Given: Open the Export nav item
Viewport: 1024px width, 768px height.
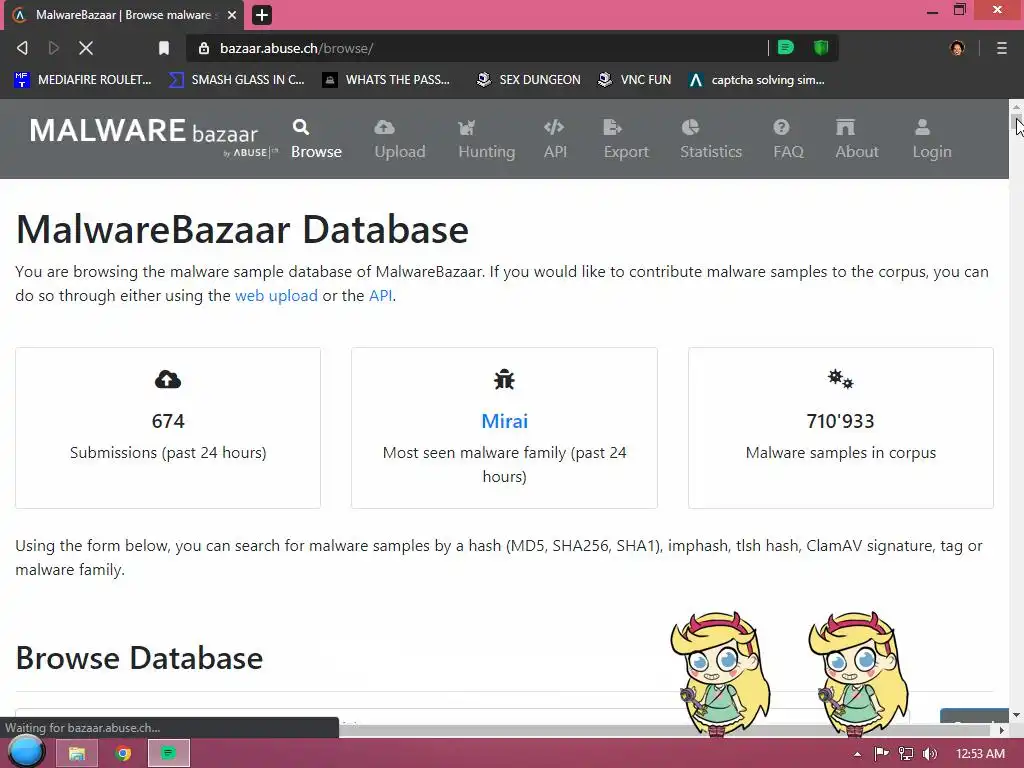Looking at the screenshot, I should coord(626,139).
